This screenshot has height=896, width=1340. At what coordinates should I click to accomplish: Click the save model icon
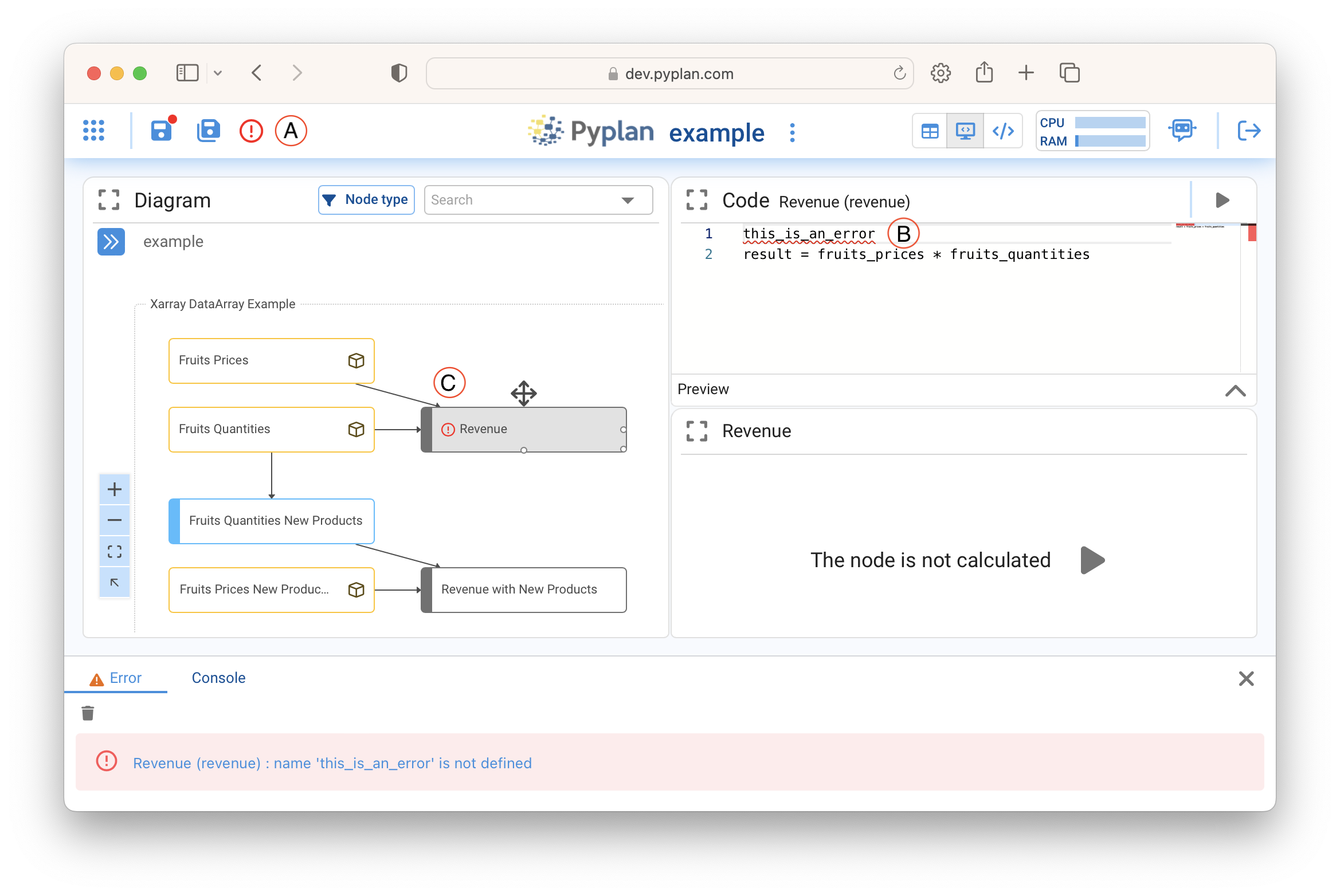point(162,131)
